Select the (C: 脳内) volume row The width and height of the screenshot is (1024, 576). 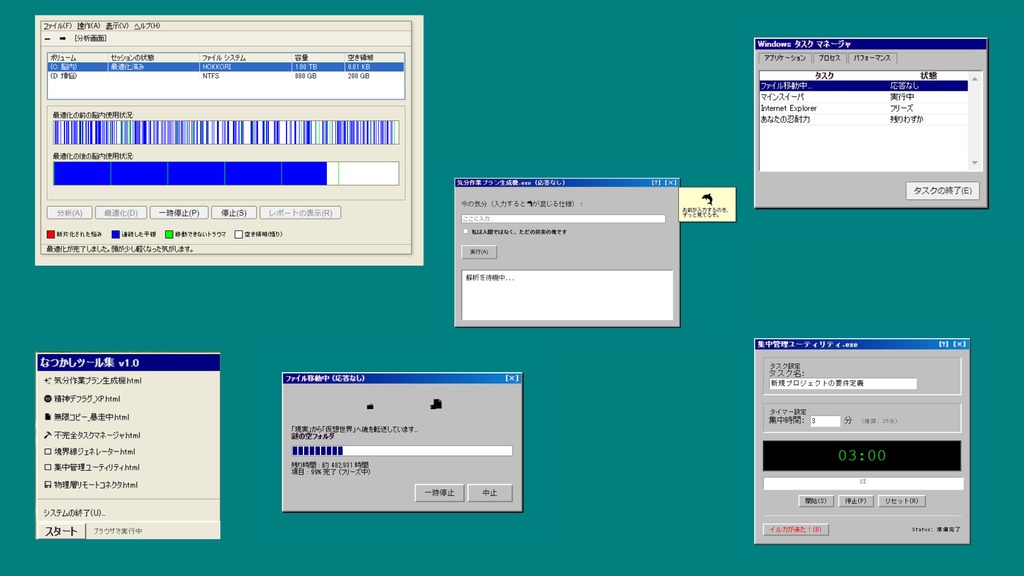pos(226,67)
